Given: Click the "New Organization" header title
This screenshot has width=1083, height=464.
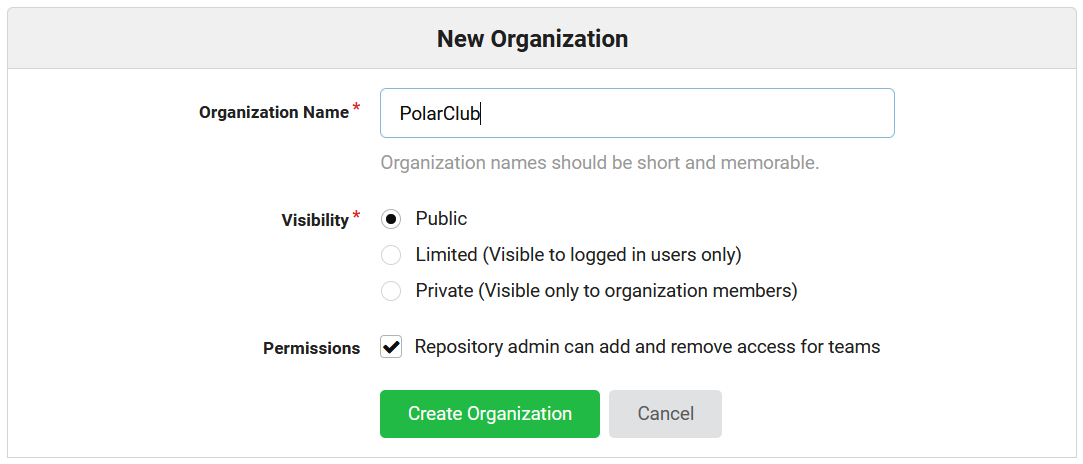Looking at the screenshot, I should pos(532,39).
